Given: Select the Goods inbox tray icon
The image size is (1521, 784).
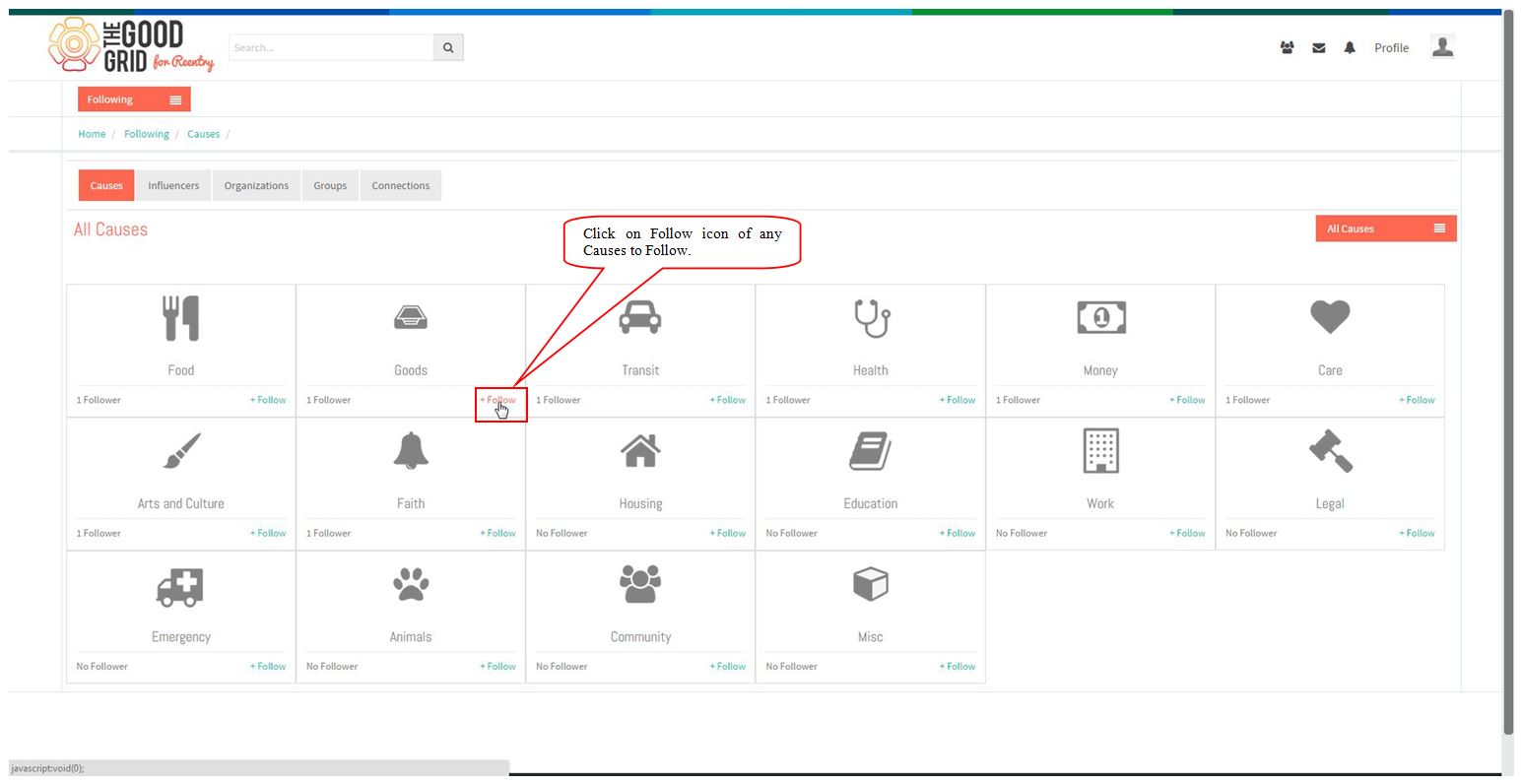Looking at the screenshot, I should 411,317.
